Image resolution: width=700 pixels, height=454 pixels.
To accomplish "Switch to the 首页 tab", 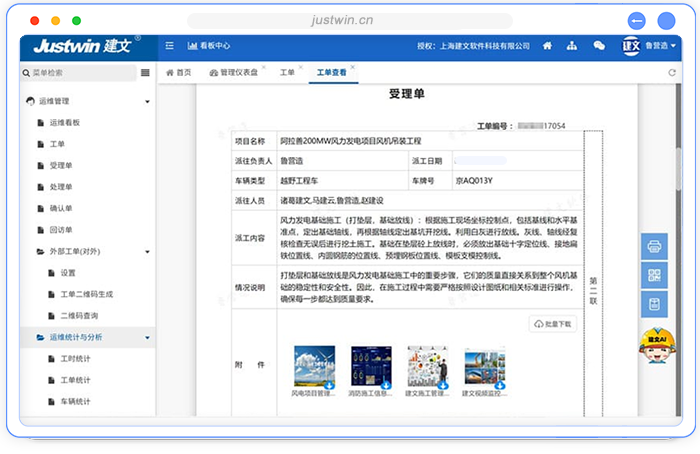I will (178, 73).
